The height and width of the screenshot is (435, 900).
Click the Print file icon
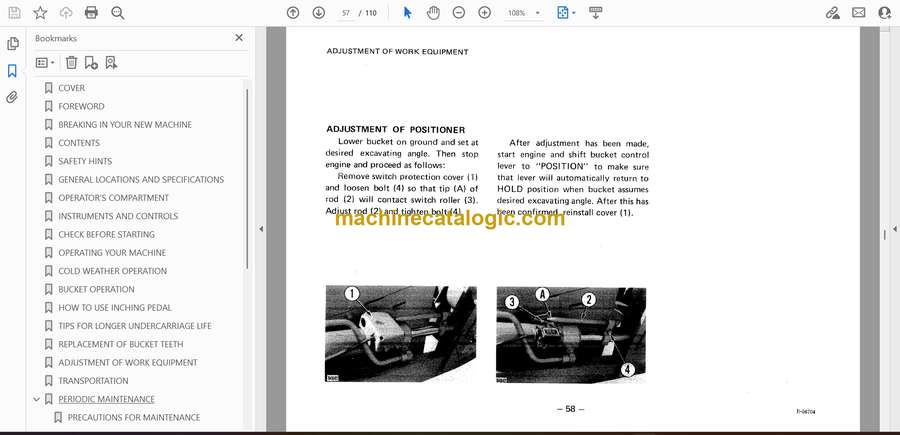click(91, 13)
